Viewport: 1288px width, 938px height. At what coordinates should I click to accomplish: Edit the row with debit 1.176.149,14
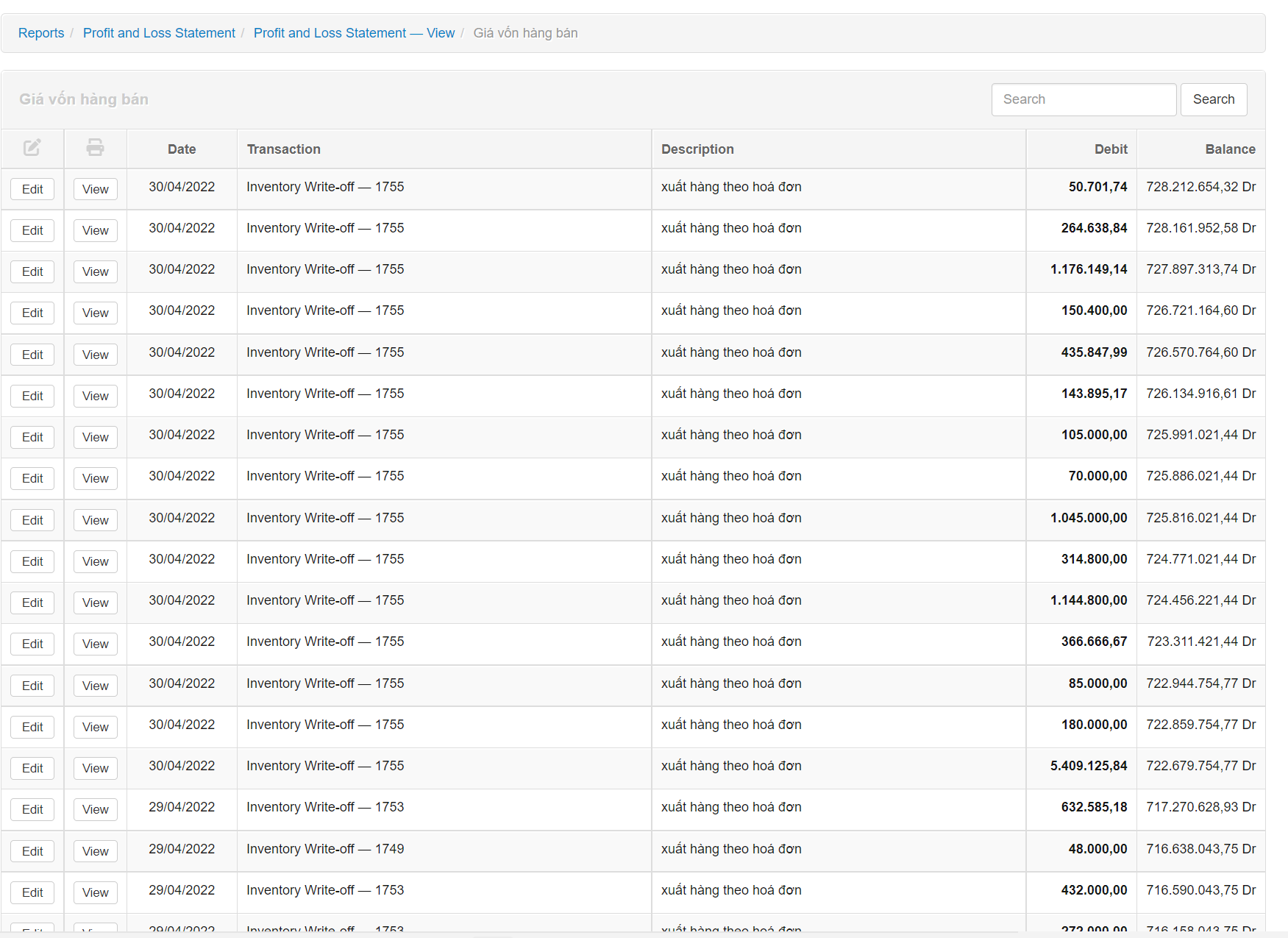[32, 271]
